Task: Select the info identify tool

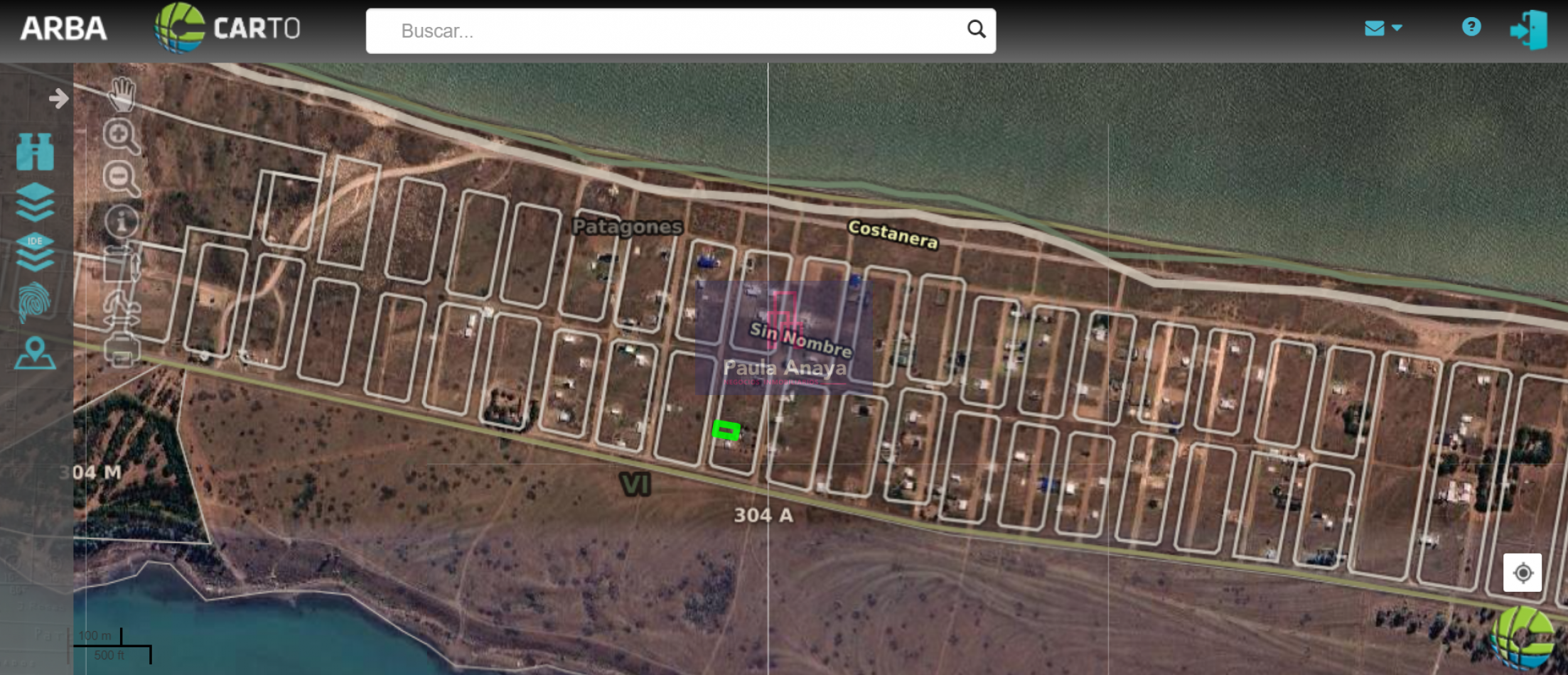Action: (x=122, y=222)
